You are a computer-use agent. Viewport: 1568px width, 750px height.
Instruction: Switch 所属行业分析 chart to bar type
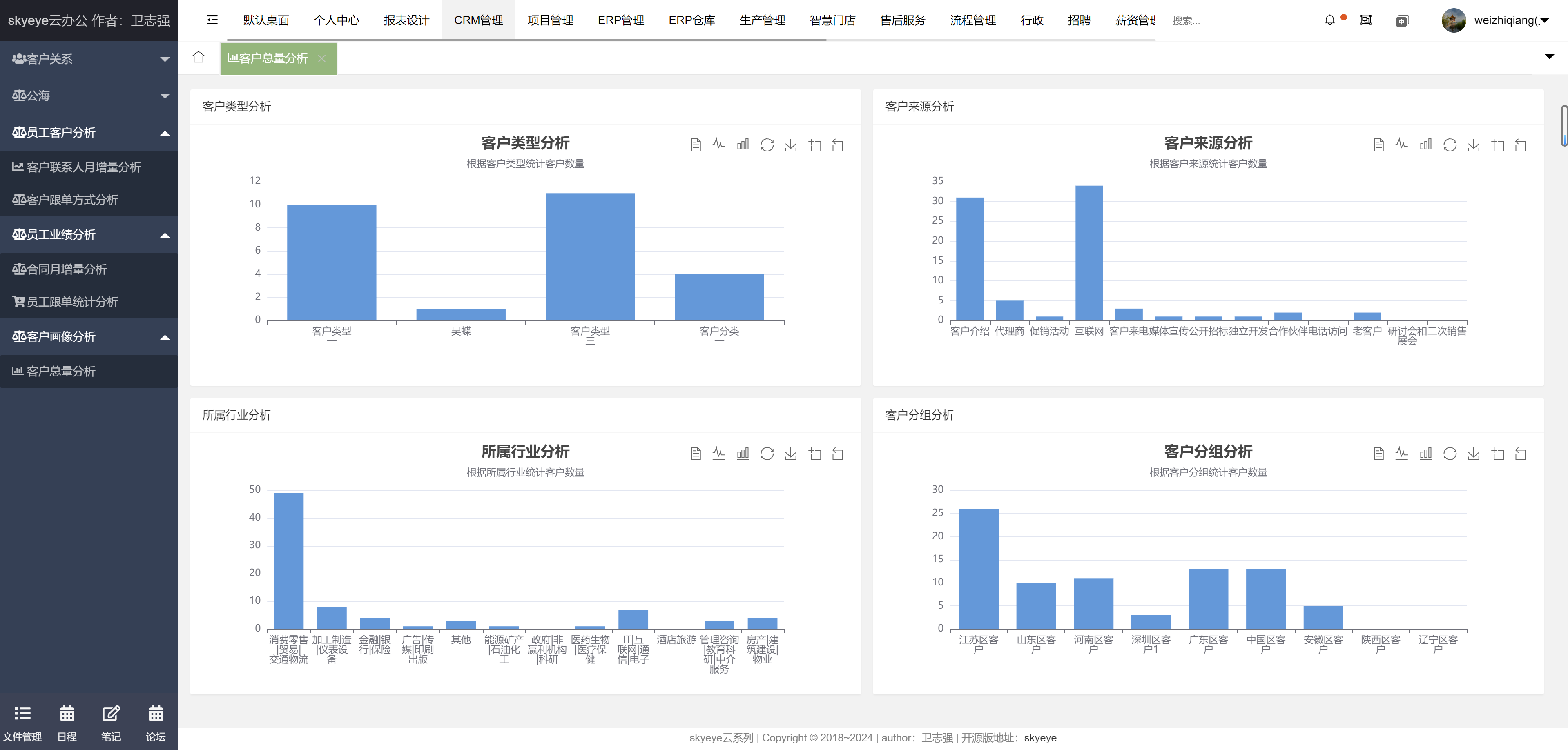pyautogui.click(x=743, y=453)
